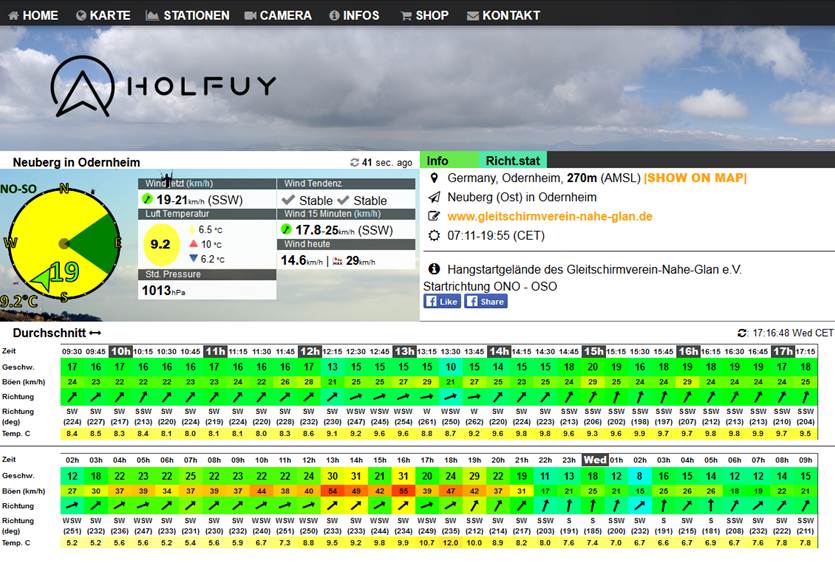Click the chart icon beside STATIONEN
The image size is (835, 564).
pyautogui.click(x=152, y=15)
